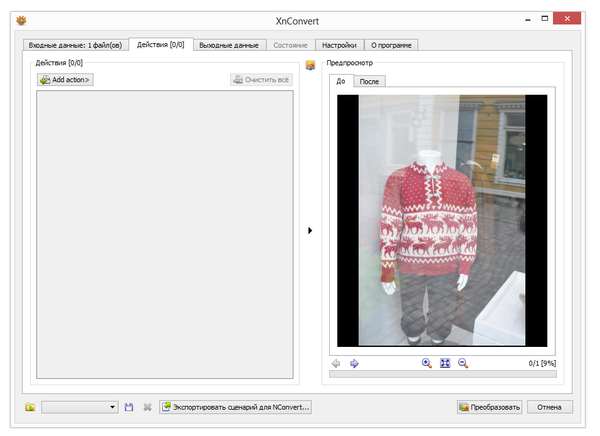
Task: Open the О программе tab
Action: coord(391,45)
